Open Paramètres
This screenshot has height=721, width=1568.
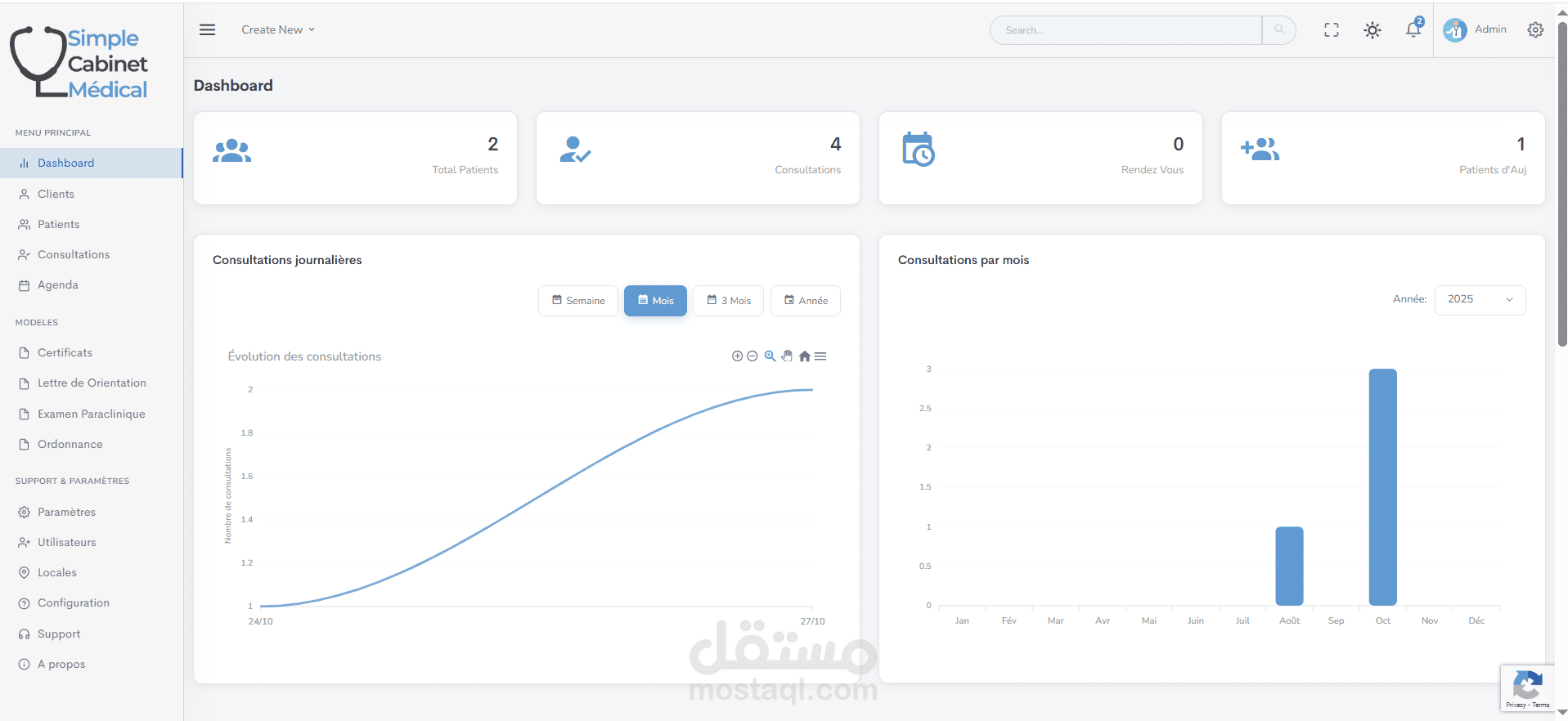(66, 512)
